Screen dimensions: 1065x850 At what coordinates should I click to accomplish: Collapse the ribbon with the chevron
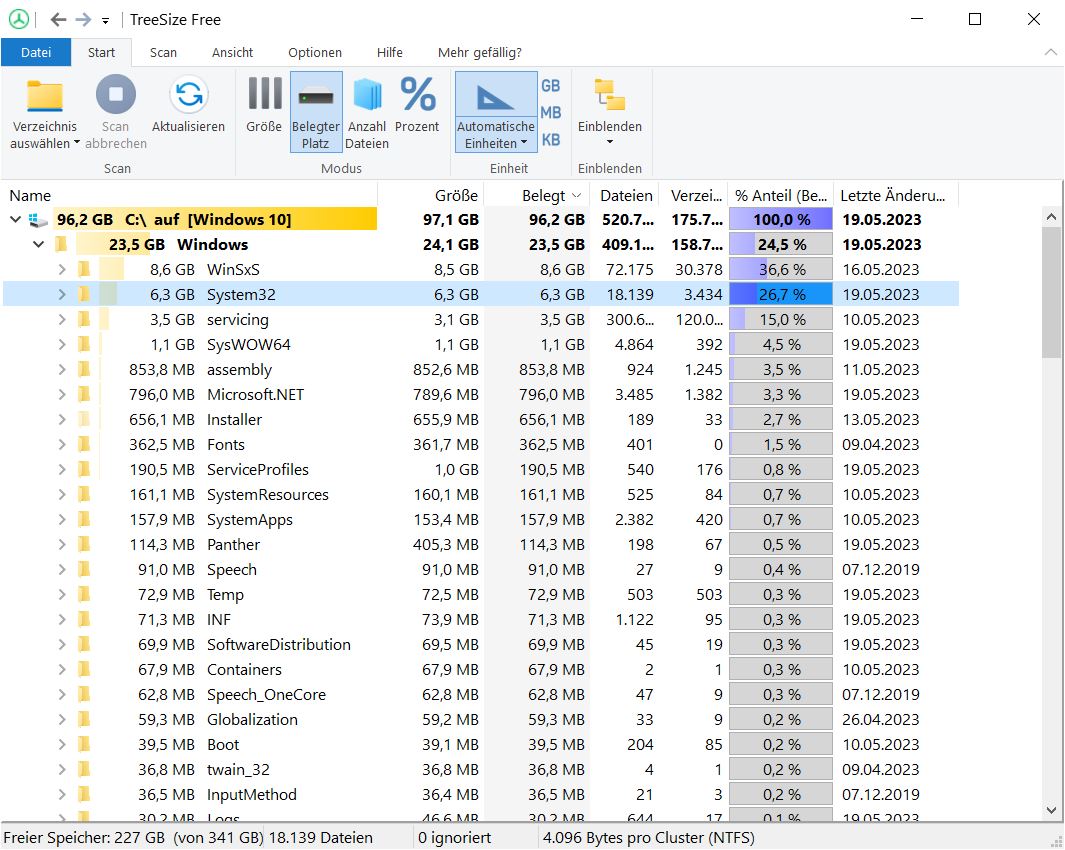(1050, 52)
